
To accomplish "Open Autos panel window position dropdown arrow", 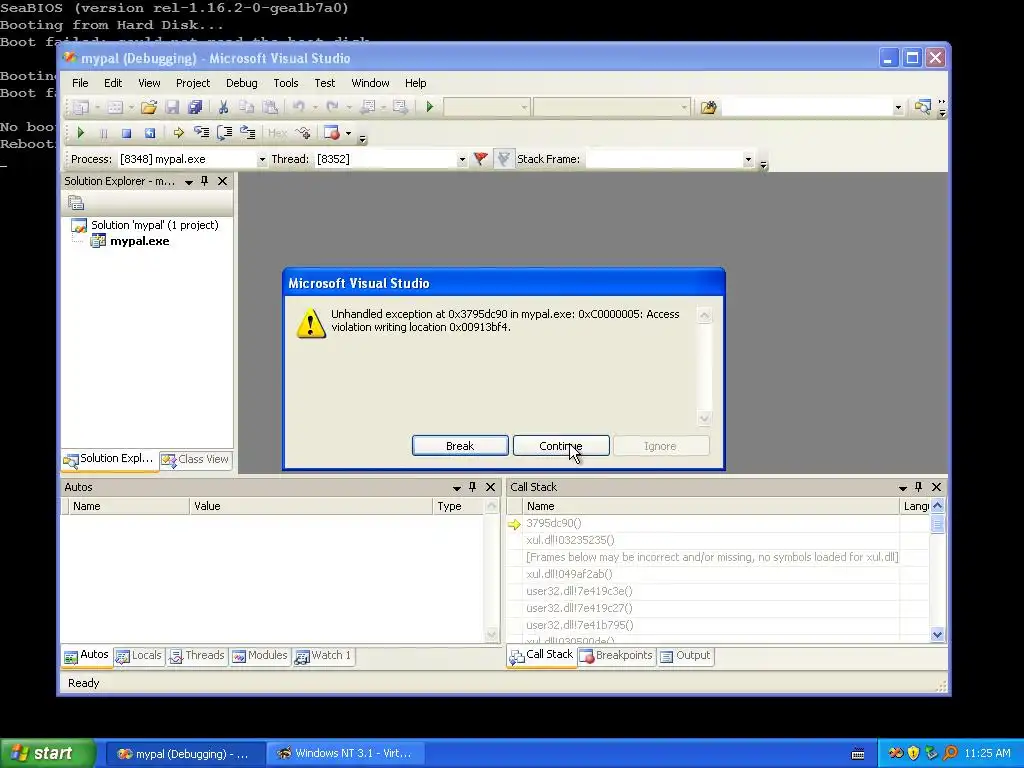I will pyautogui.click(x=456, y=487).
